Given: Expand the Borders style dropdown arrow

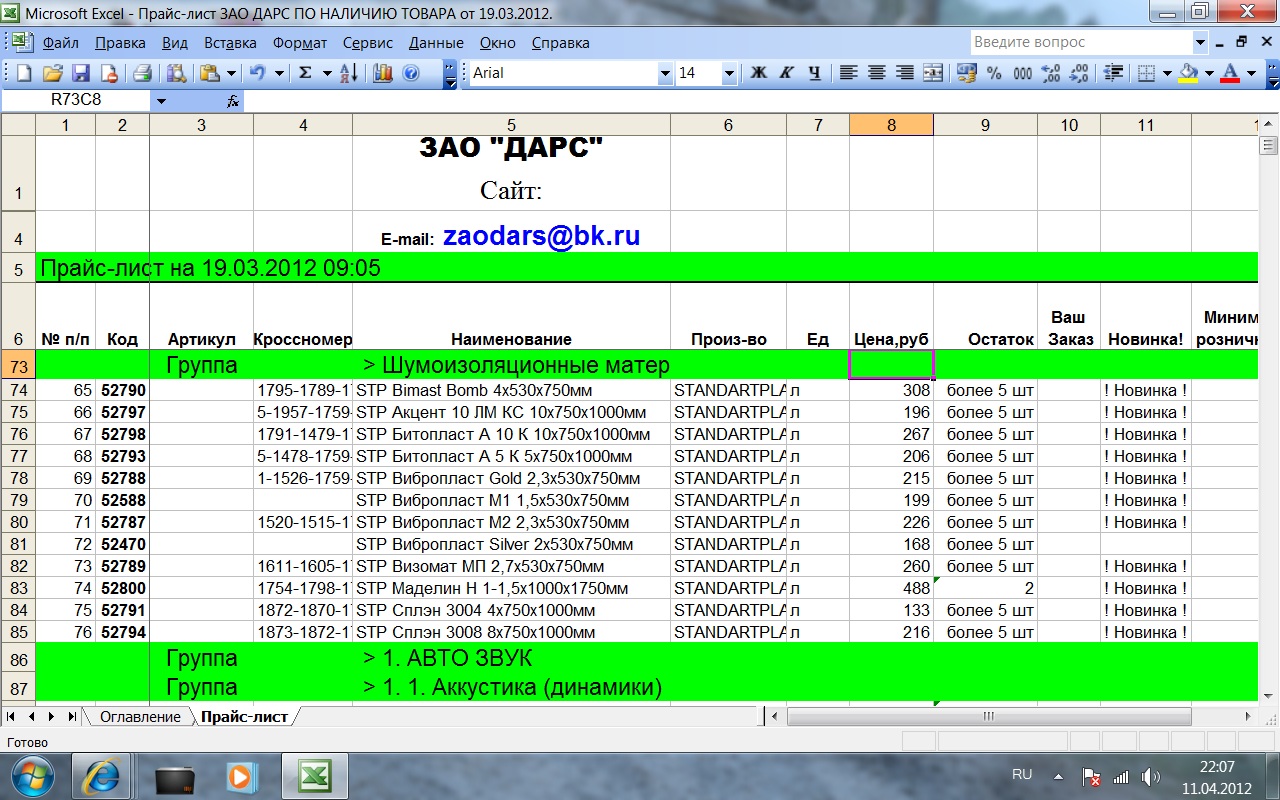Looking at the screenshot, I should [1167, 73].
